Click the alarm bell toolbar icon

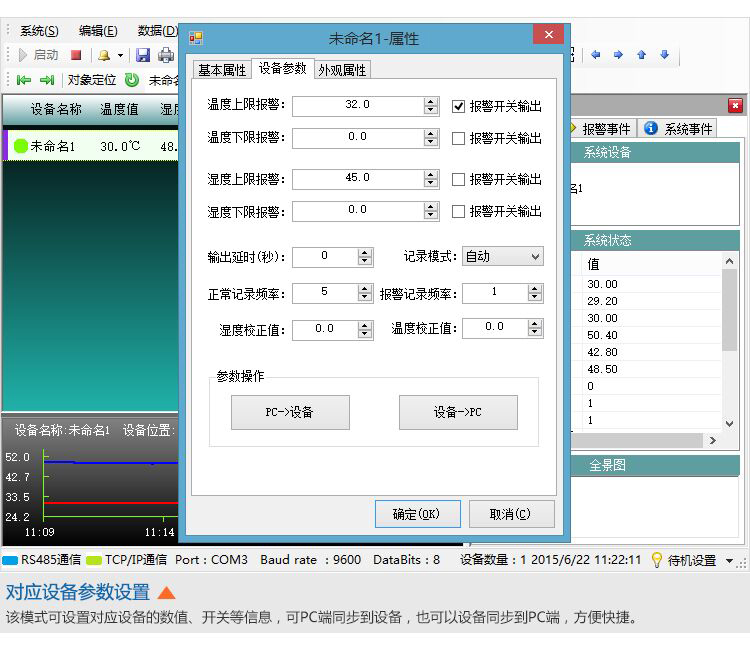pyautogui.click(x=104, y=55)
